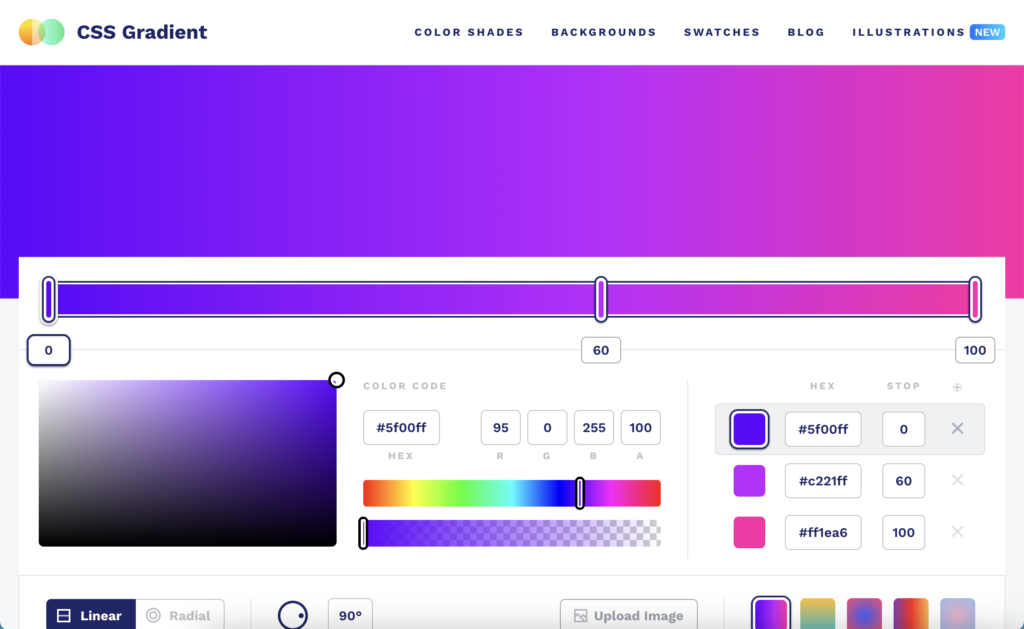
Task: Open the Illustrations link marked NEW
Action: (x=908, y=32)
